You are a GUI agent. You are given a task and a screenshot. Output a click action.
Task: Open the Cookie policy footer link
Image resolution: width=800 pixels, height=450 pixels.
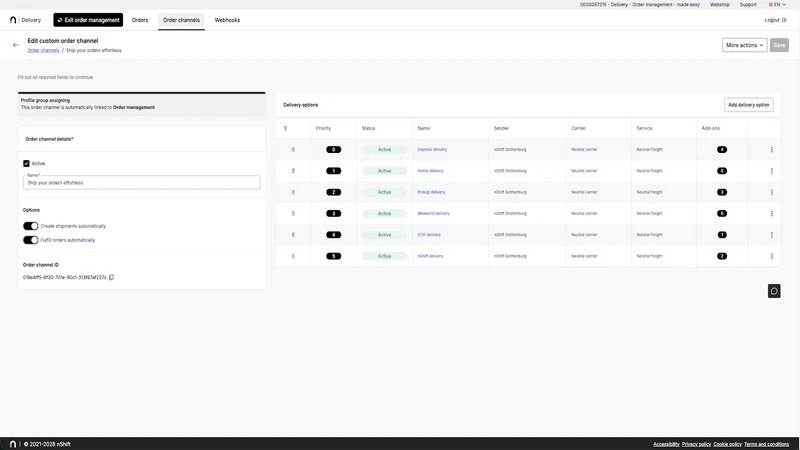(x=728, y=444)
